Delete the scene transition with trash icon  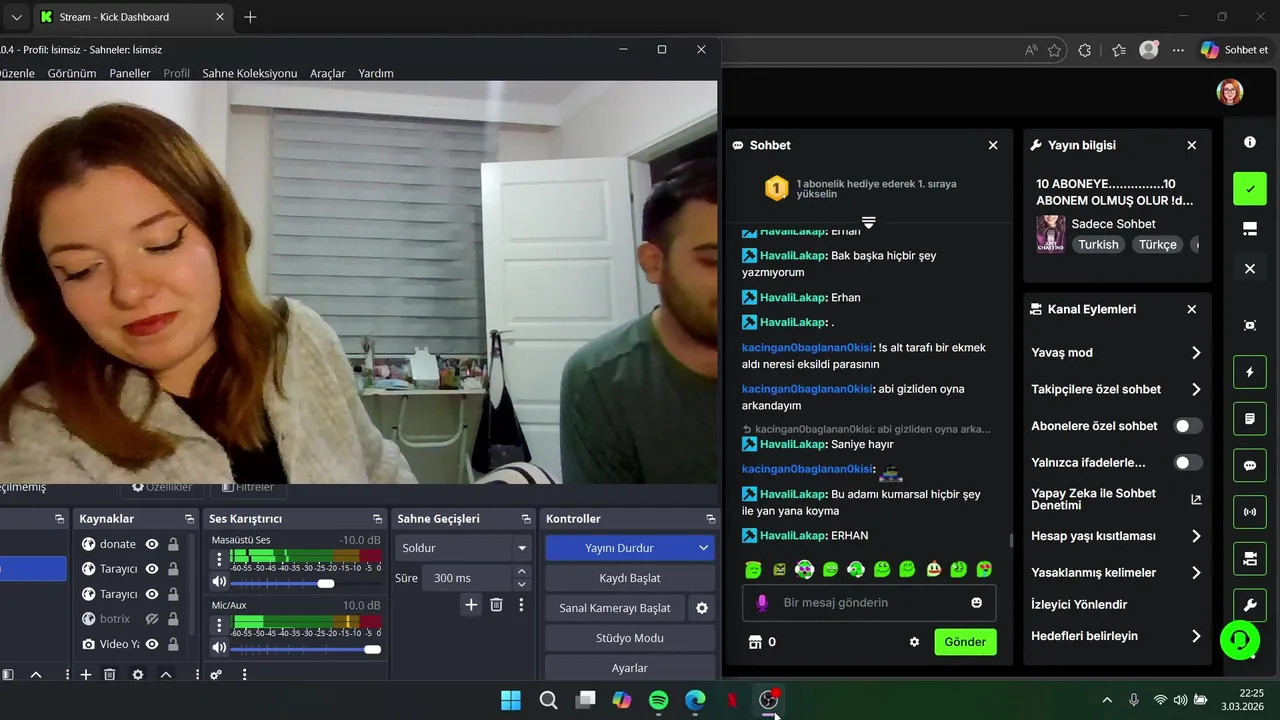pyautogui.click(x=496, y=604)
